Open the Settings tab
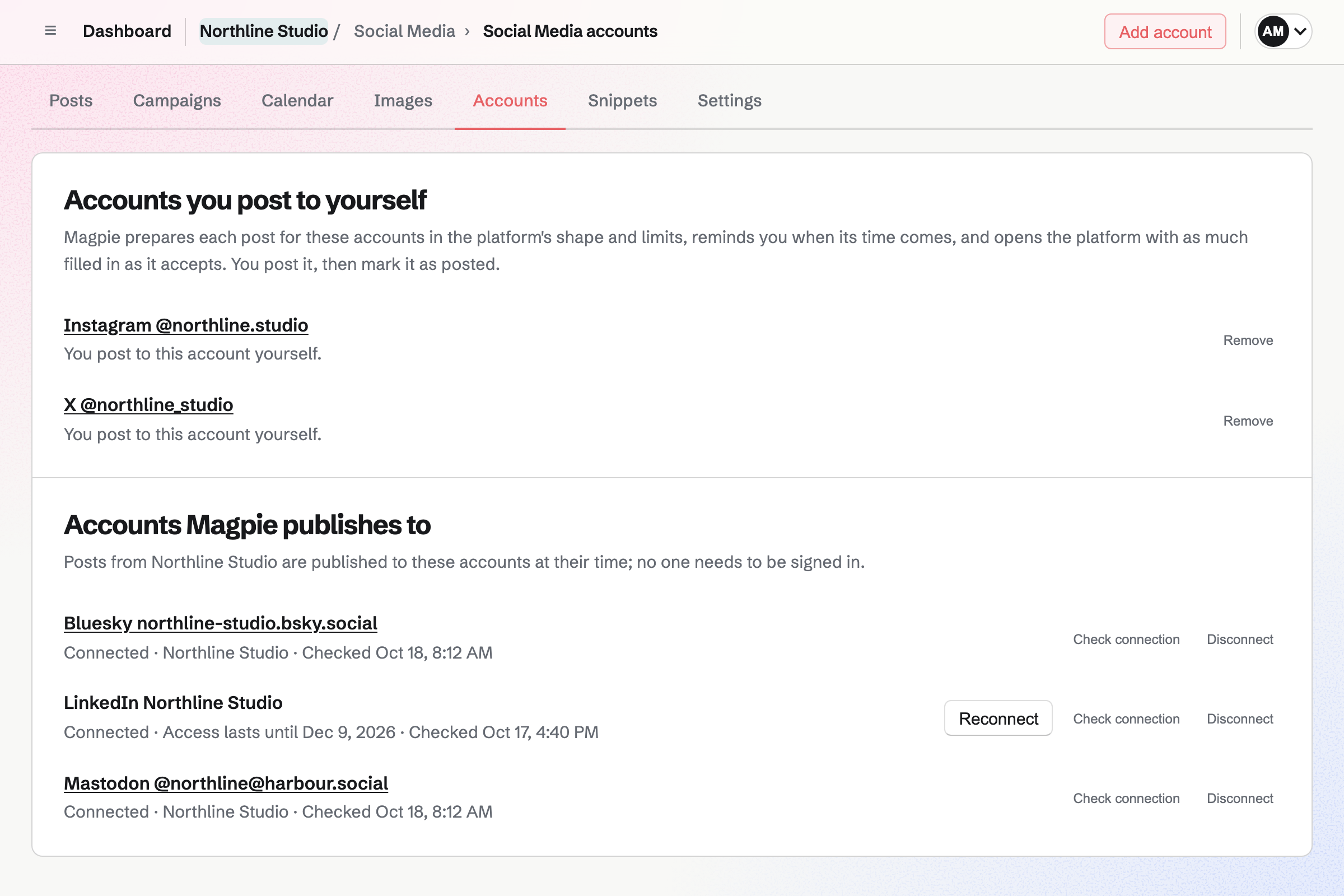The image size is (1344, 896). click(729, 101)
